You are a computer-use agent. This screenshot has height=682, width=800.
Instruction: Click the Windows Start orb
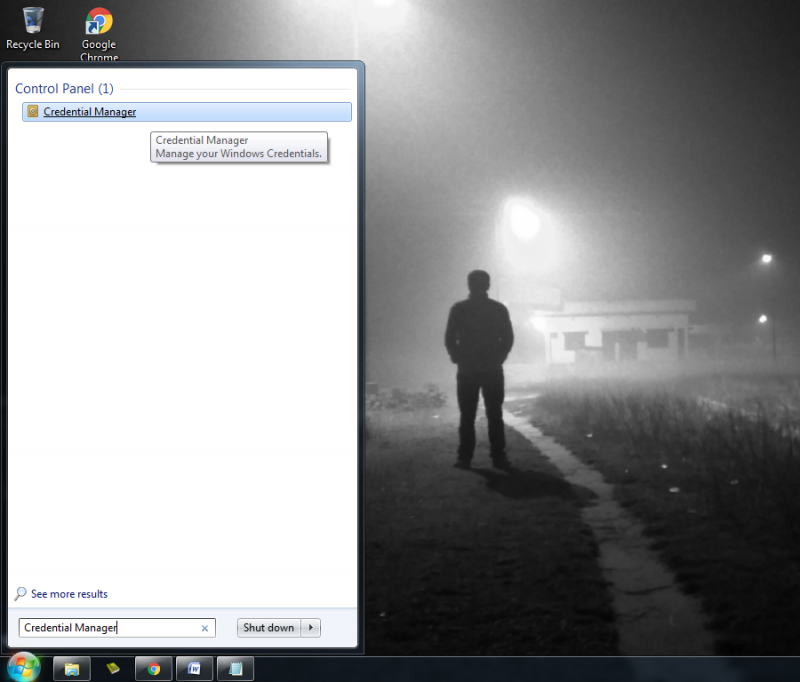coord(23,667)
